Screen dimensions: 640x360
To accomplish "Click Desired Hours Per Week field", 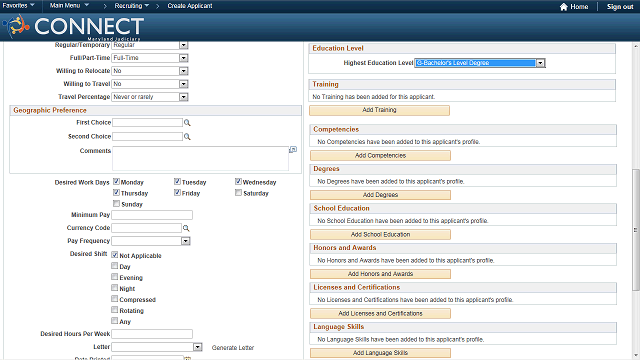I will pos(152,334).
